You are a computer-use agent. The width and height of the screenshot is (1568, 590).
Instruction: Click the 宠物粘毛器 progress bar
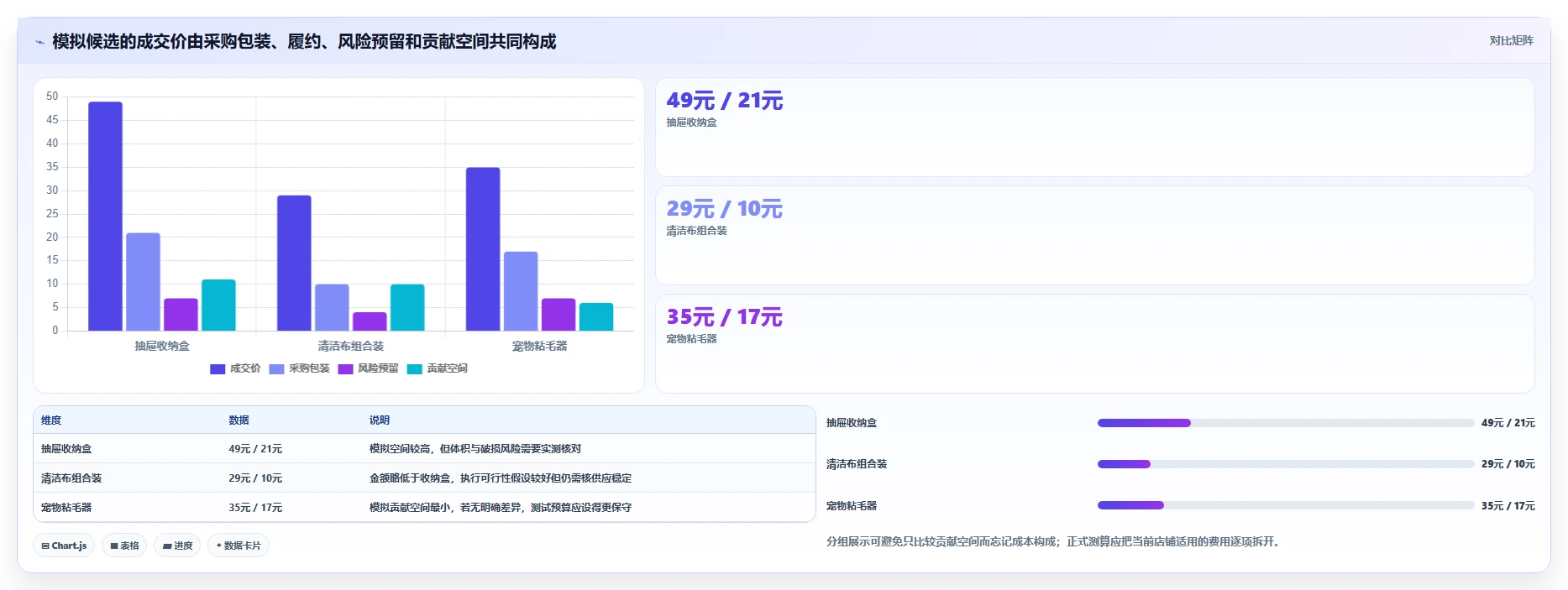pos(1286,505)
